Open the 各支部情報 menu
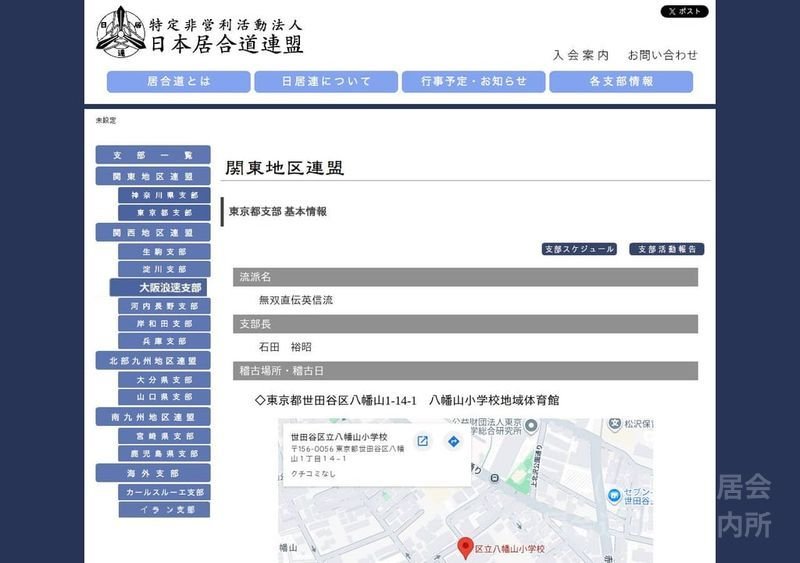Screen dimensions: 800x563 click(x=621, y=82)
